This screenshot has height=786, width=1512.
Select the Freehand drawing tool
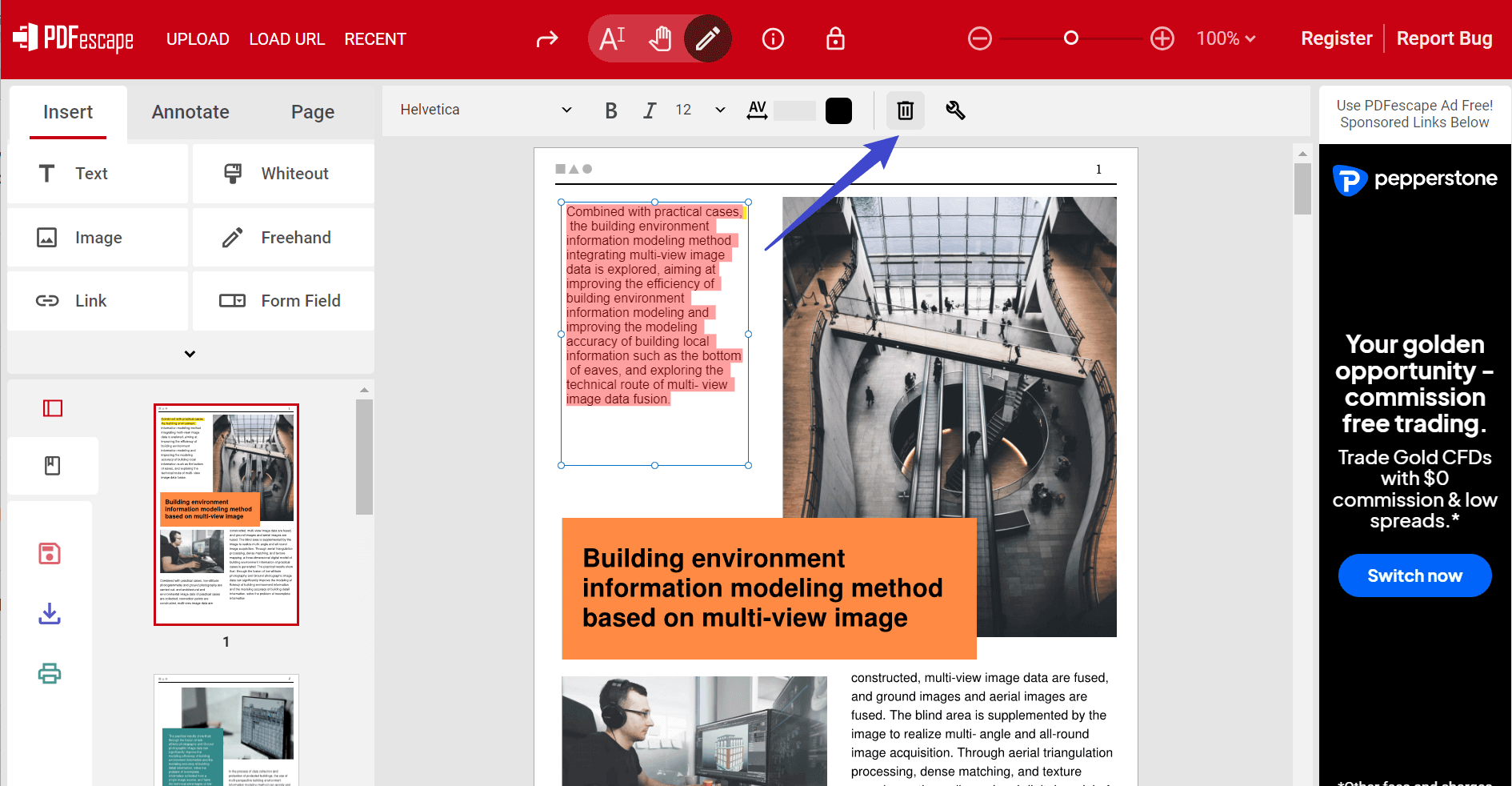pyautogui.click(x=282, y=237)
